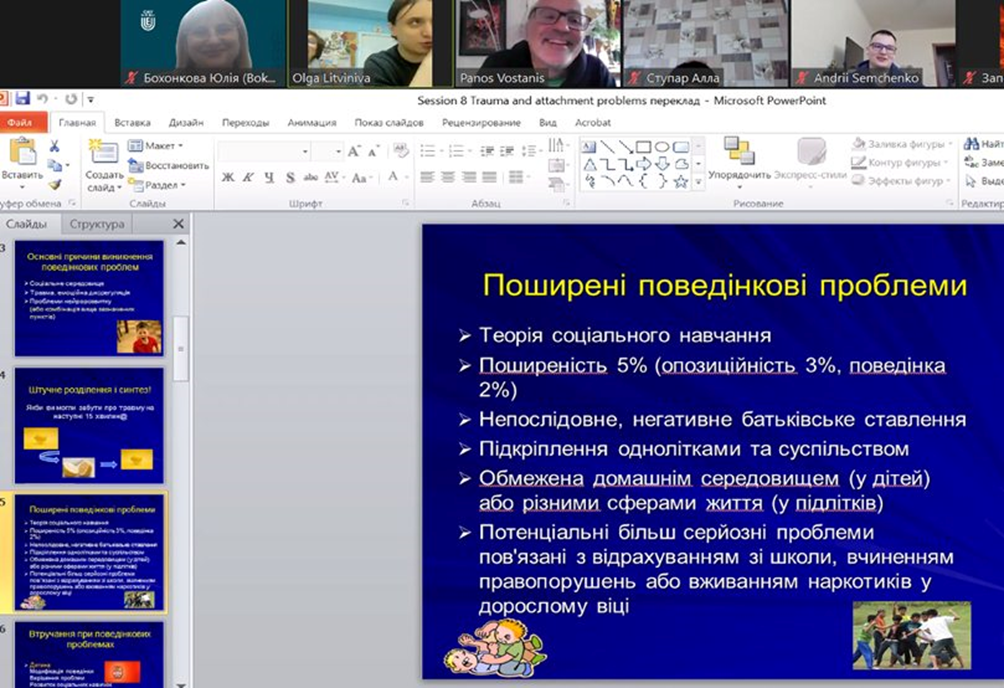
Task: Click the Упорядочить arrange icon
Action: pyautogui.click(x=739, y=158)
